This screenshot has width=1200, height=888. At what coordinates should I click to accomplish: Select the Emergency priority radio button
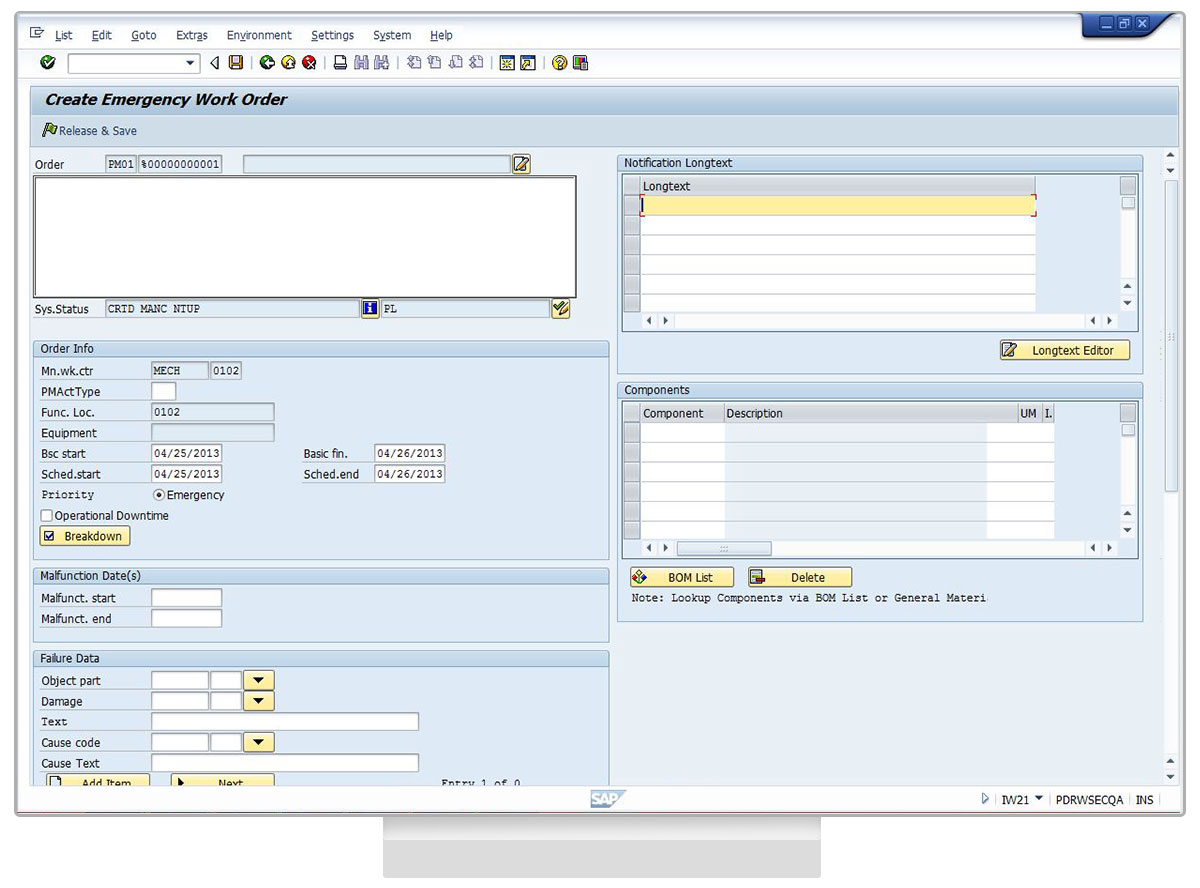pyautogui.click(x=158, y=495)
